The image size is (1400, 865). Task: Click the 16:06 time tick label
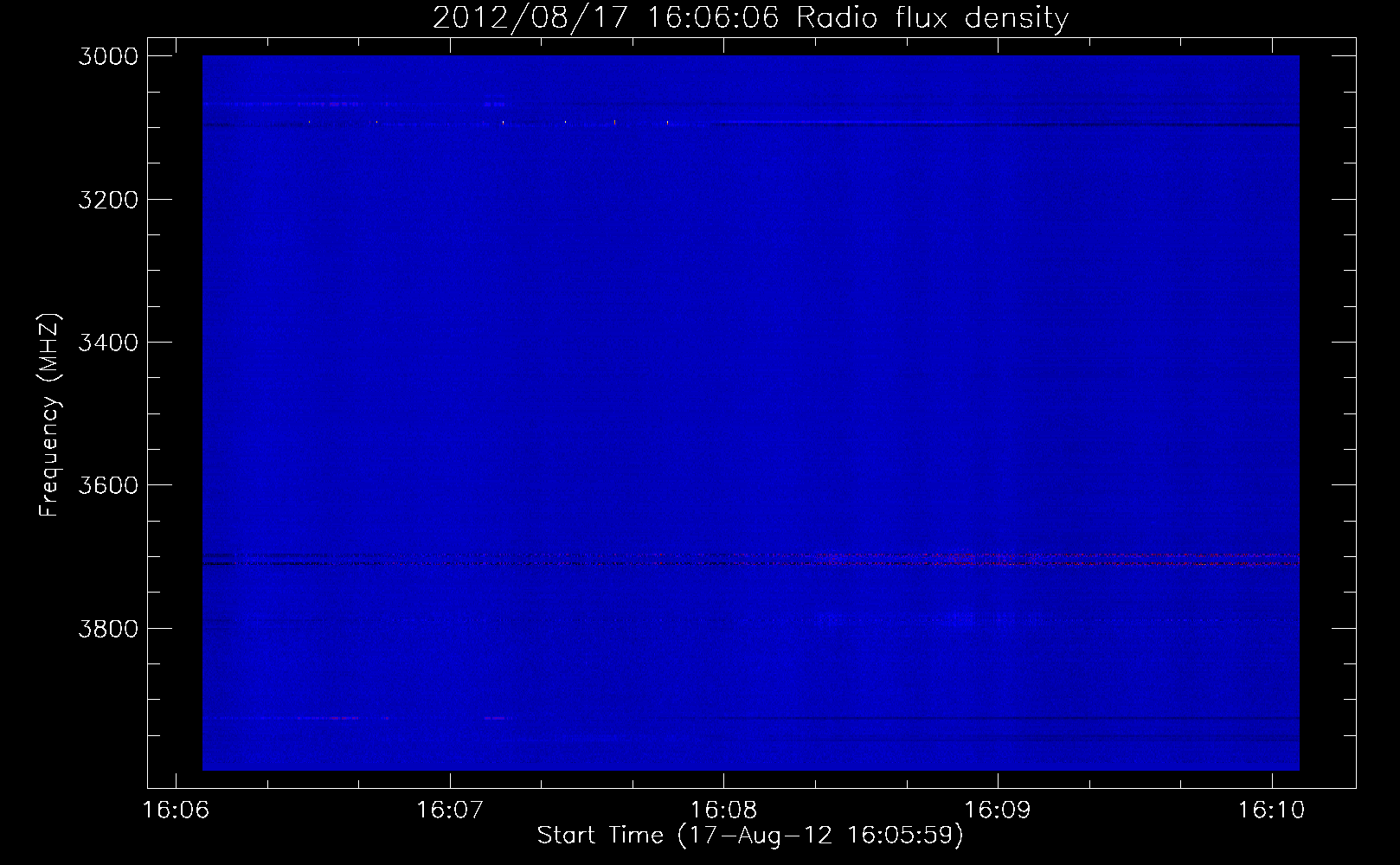176,811
